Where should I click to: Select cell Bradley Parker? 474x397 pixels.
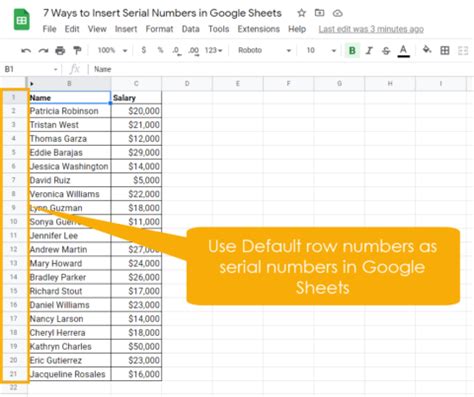tap(69, 277)
